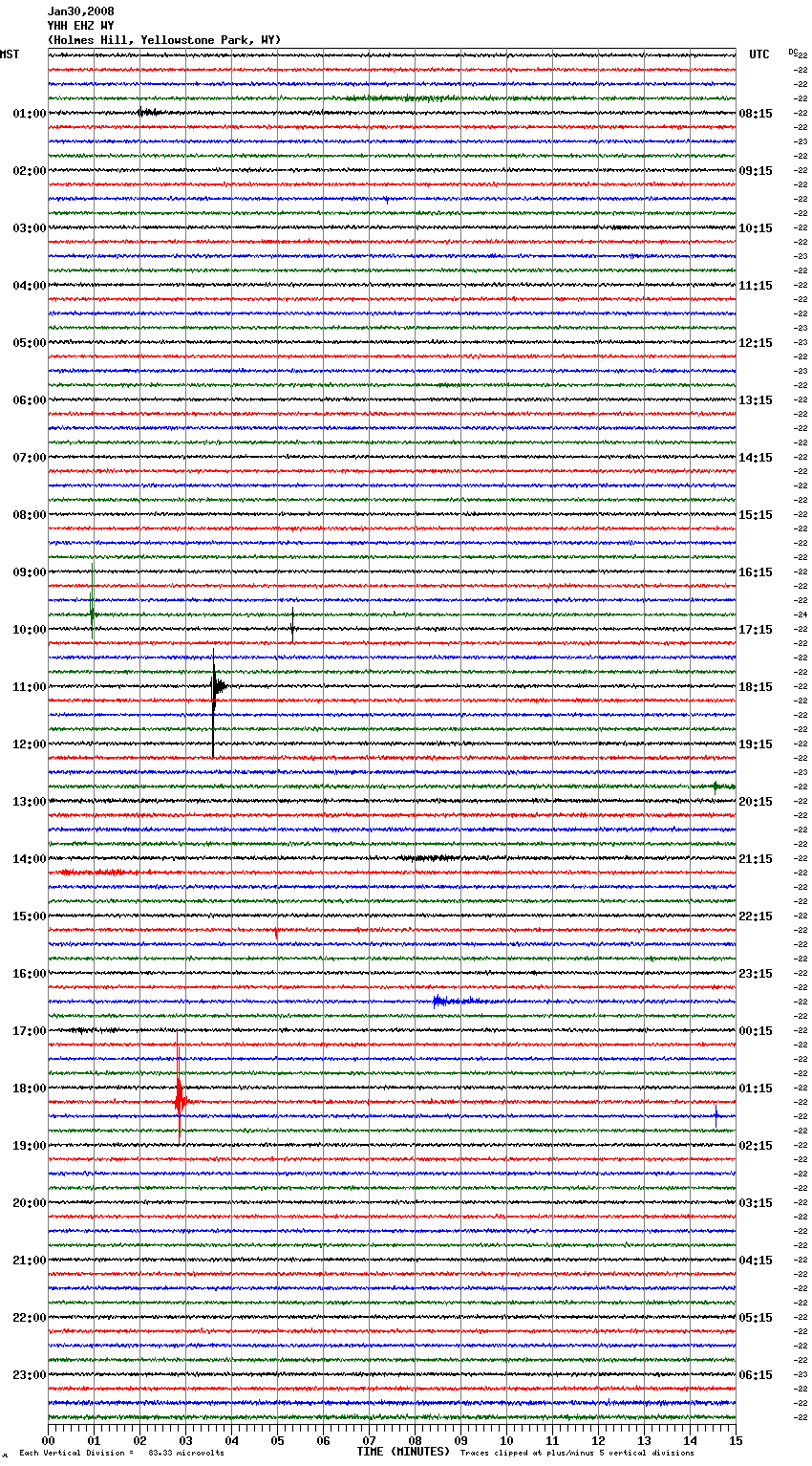Select the 16:00 MST time label

coord(30,974)
